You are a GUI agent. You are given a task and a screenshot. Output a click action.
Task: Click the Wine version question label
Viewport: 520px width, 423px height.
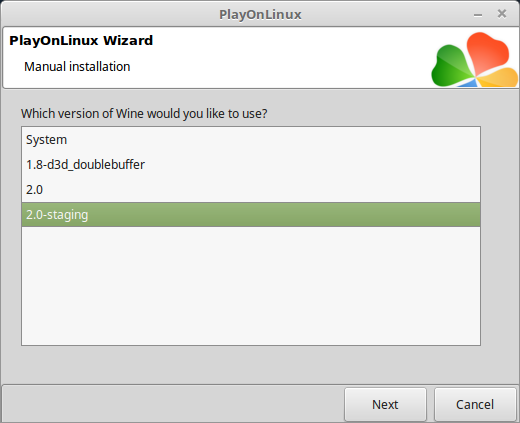coord(144,114)
